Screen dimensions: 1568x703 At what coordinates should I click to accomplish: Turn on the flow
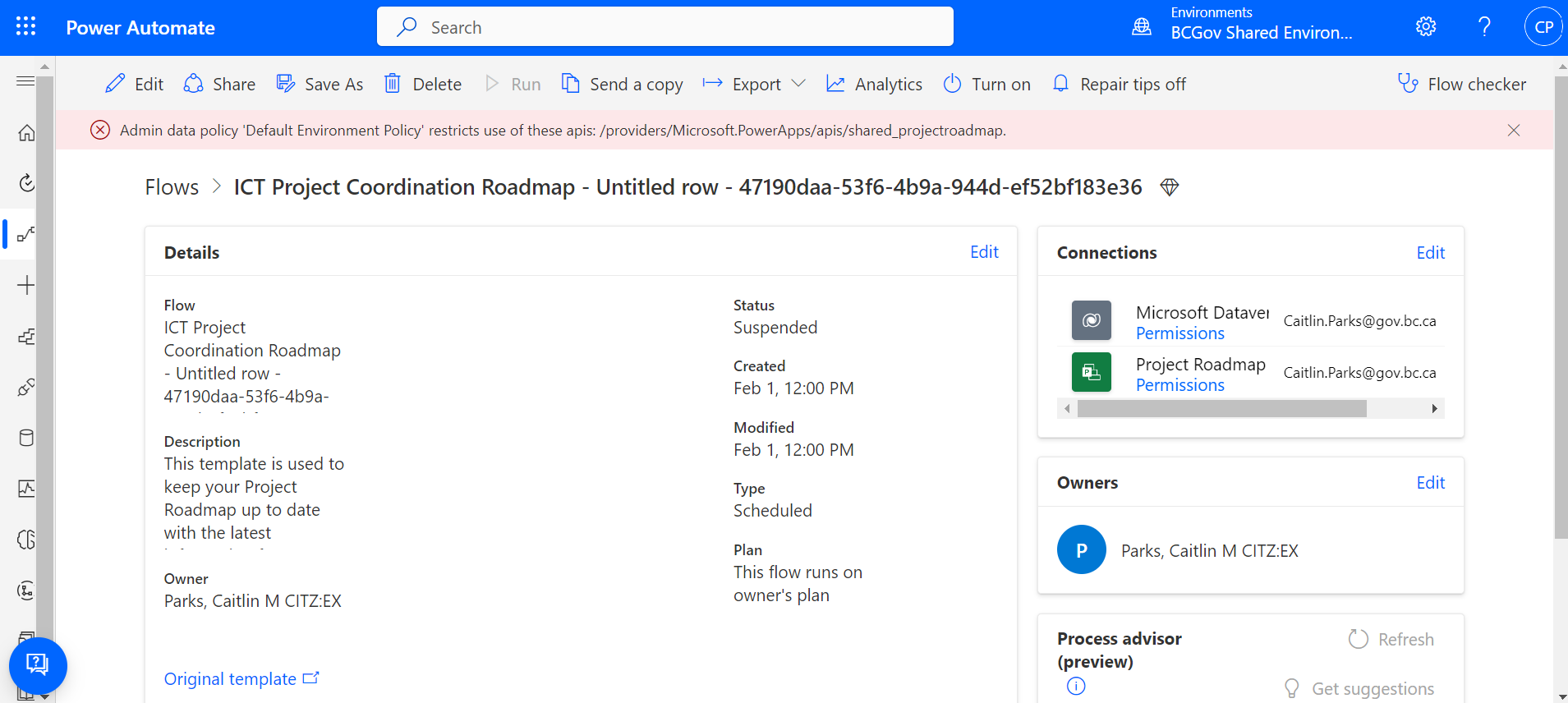click(986, 84)
